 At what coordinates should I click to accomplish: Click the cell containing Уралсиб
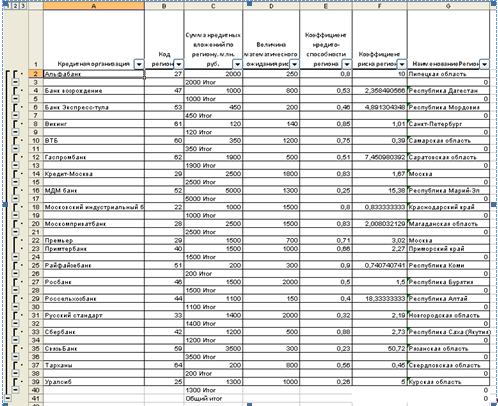click(94, 382)
